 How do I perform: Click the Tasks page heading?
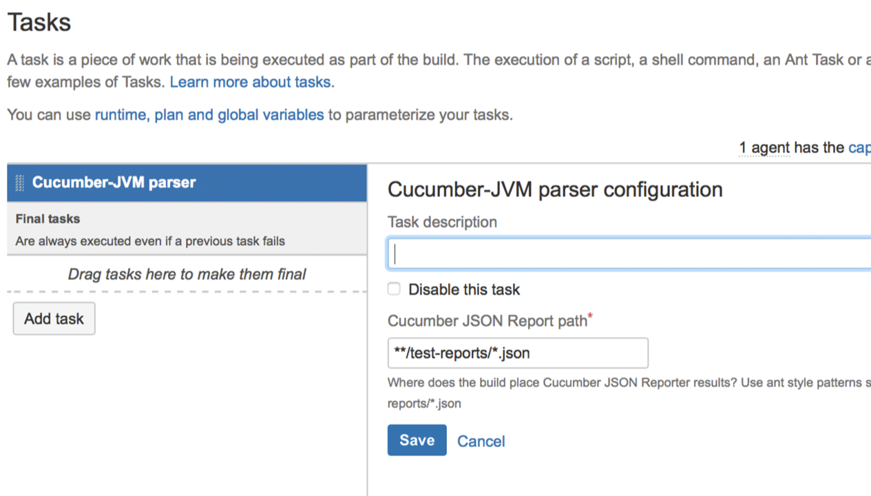[39, 21]
